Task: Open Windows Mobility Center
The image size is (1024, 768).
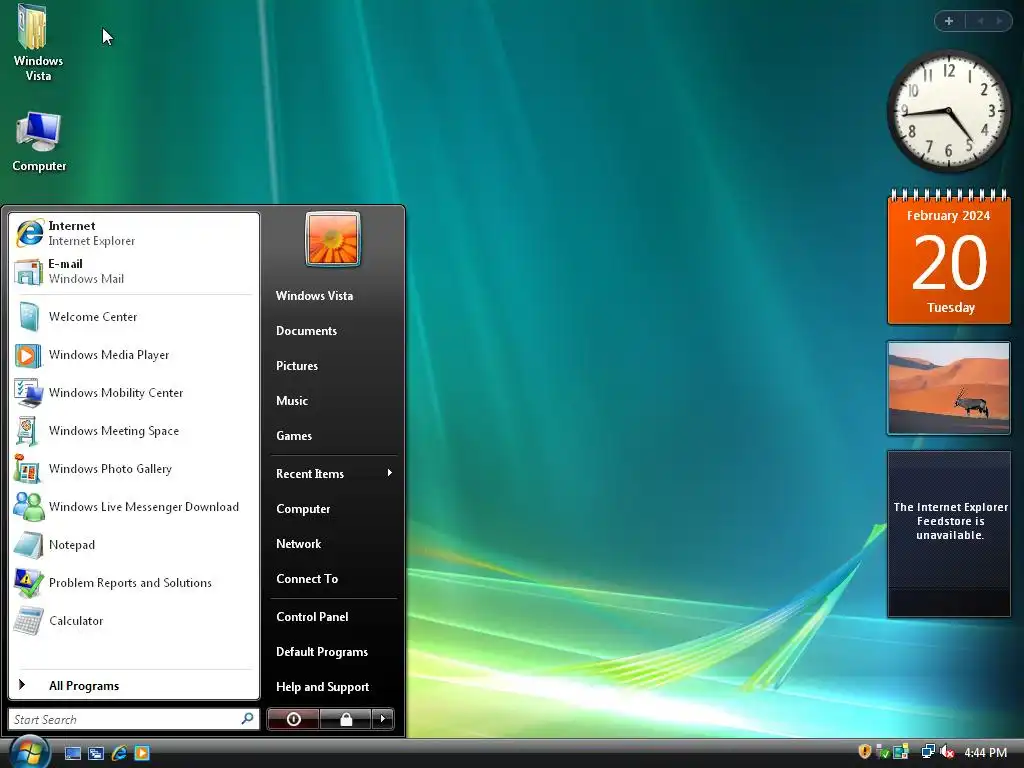Action: pos(134,392)
